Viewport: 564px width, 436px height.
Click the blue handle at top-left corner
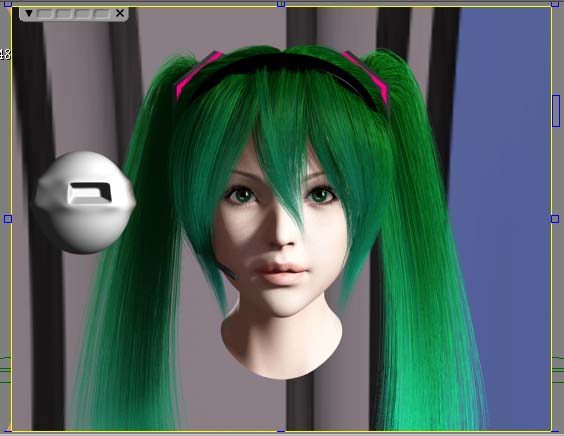point(8,4)
